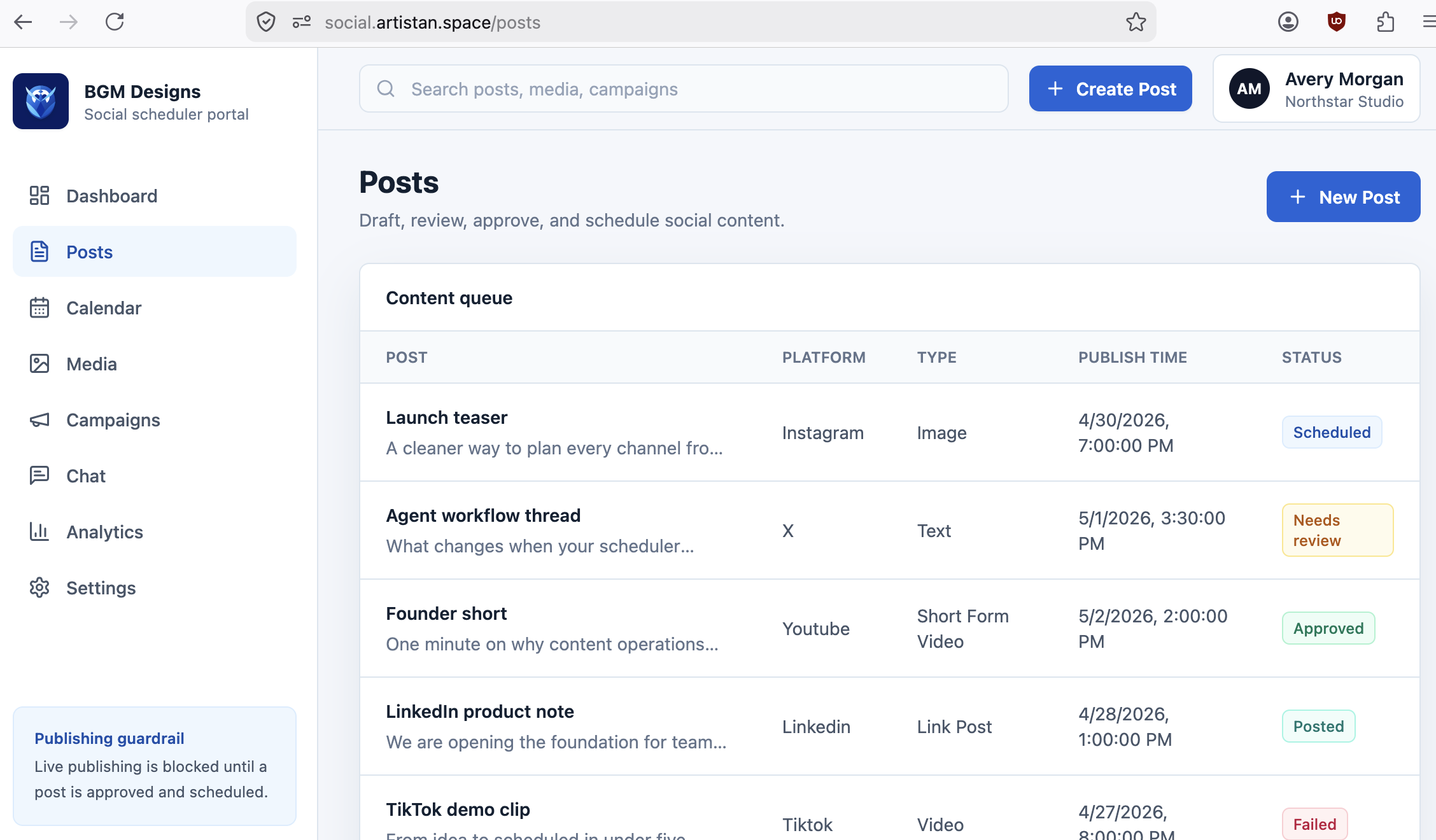
Task: Click the PUBLISH TIME column header
Action: pyautogui.click(x=1132, y=357)
